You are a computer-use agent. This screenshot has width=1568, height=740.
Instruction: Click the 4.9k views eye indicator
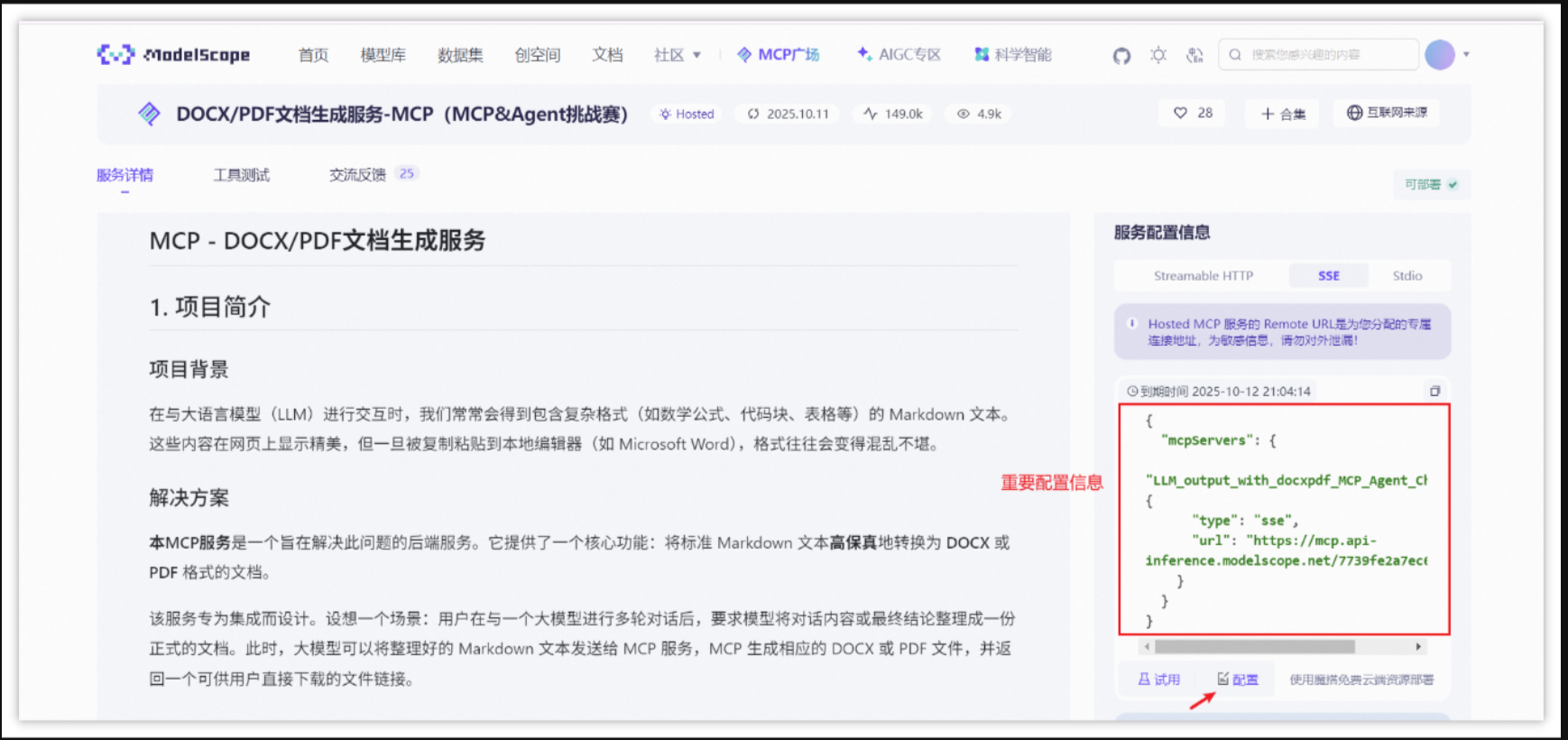click(x=980, y=114)
